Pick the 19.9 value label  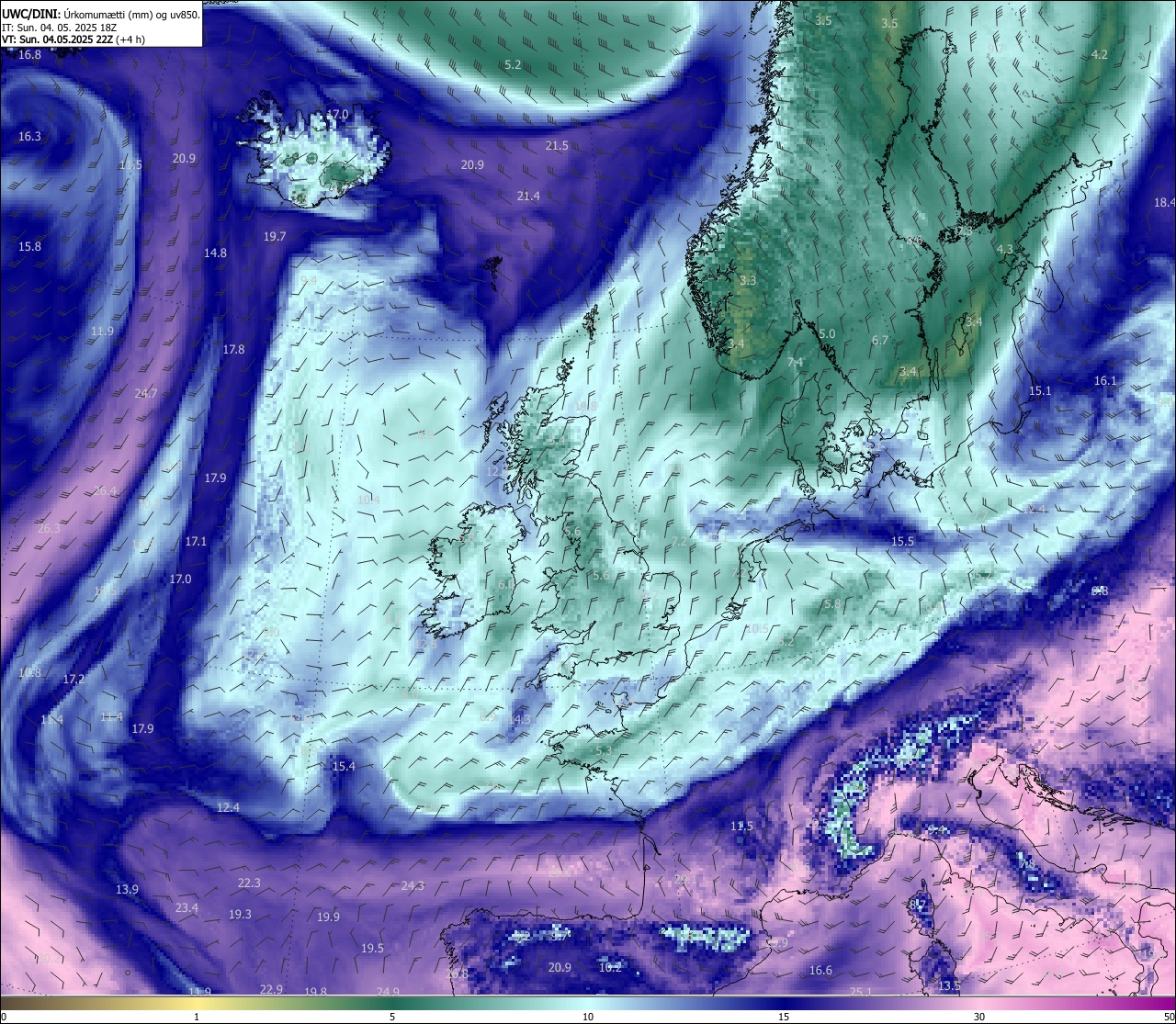[x=328, y=917]
